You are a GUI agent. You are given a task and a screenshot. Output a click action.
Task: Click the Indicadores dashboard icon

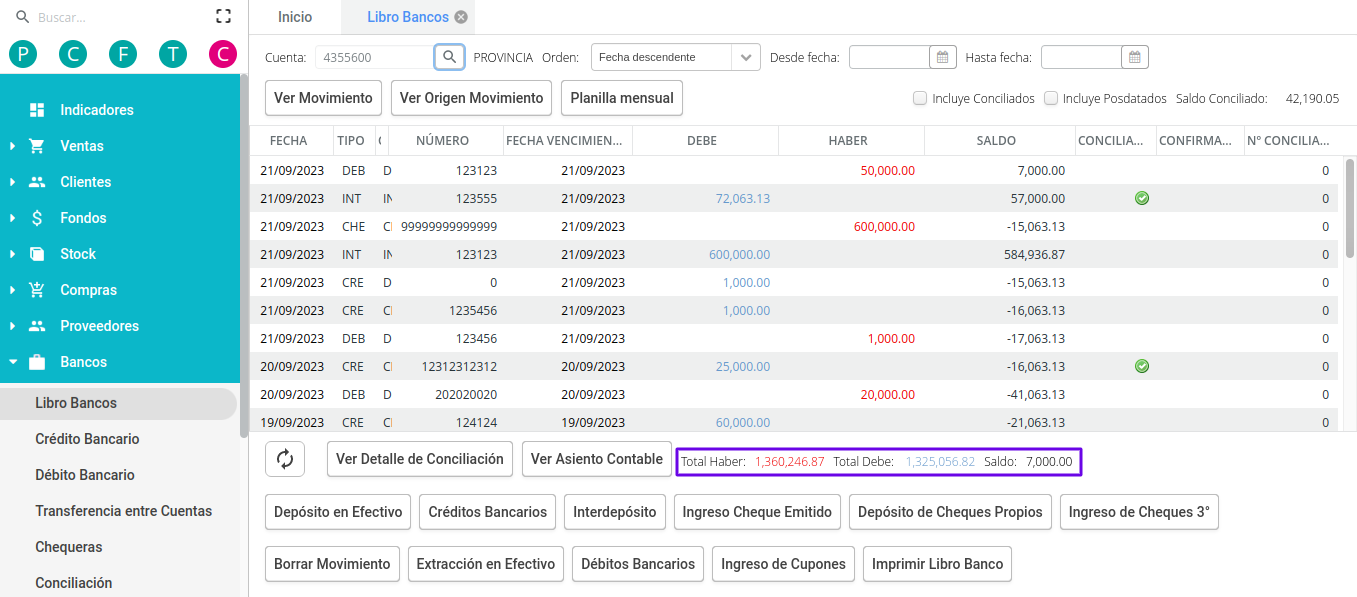tap(37, 110)
